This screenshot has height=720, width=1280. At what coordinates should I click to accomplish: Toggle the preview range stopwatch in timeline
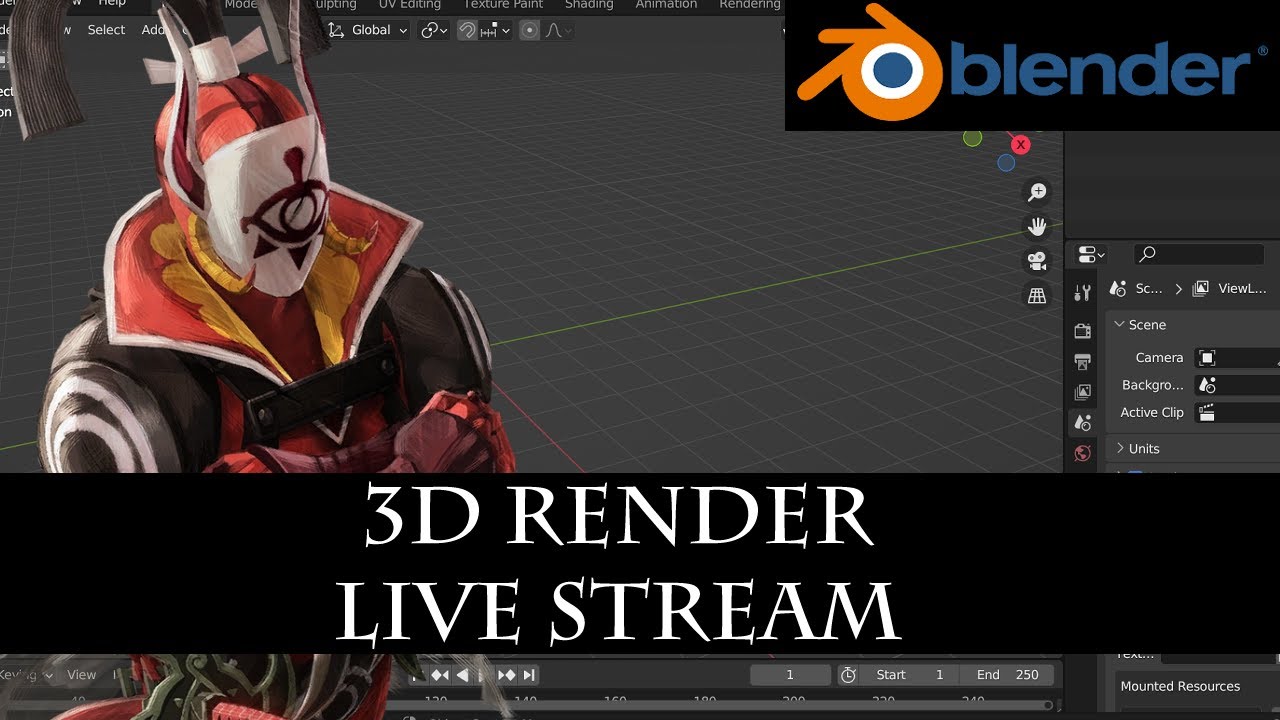(x=848, y=675)
